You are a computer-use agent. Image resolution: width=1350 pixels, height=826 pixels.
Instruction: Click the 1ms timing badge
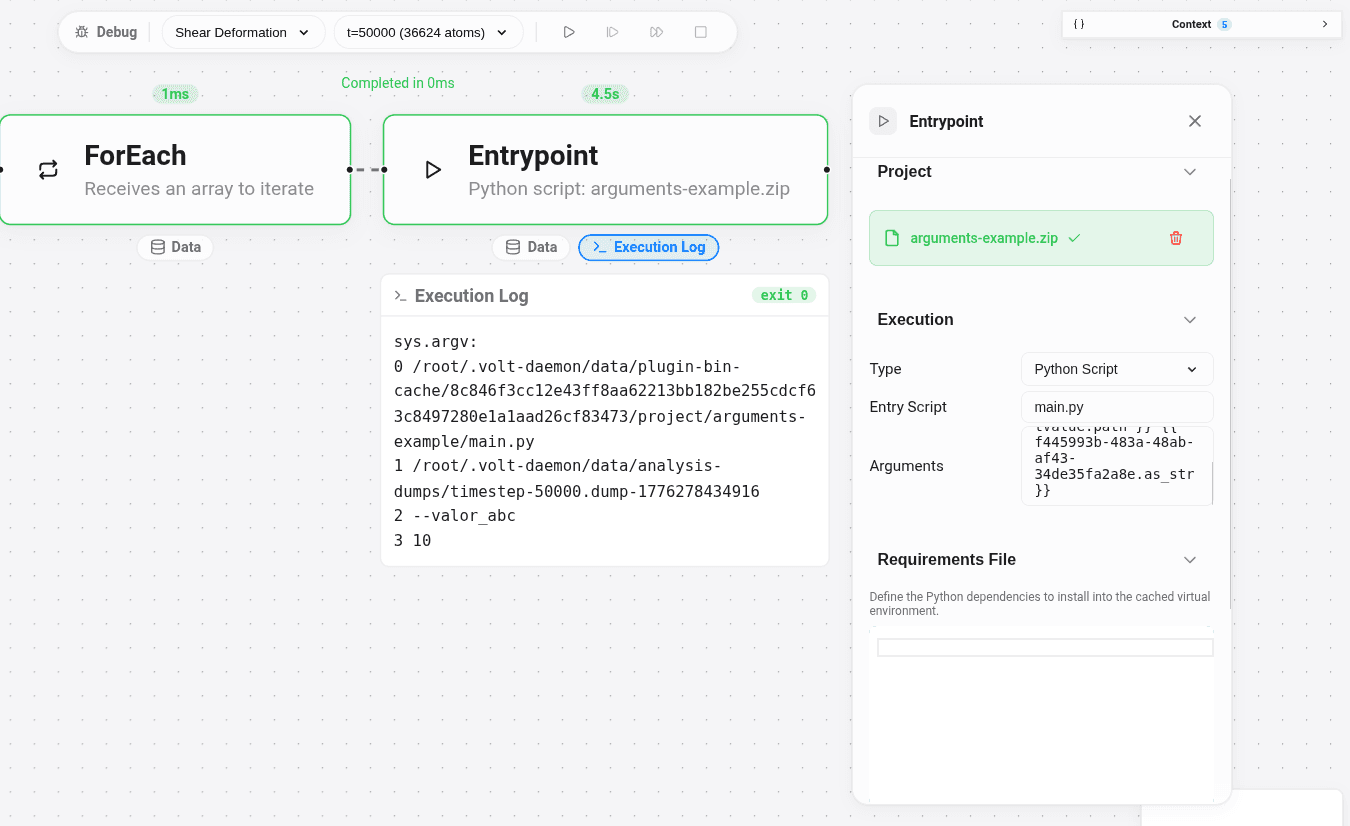[x=175, y=94]
